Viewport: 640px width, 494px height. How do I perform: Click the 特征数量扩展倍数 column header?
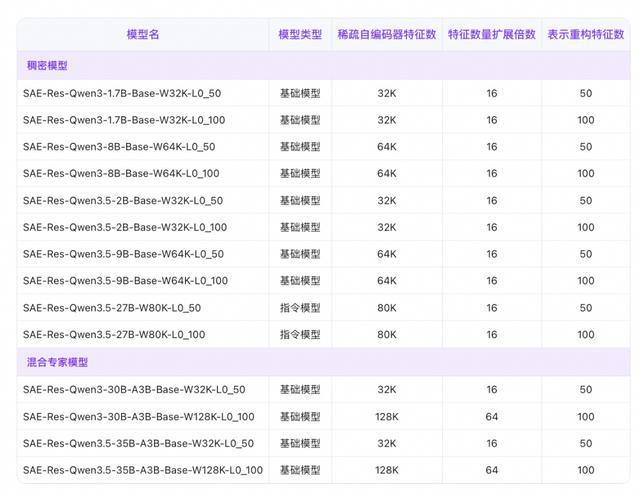click(x=491, y=34)
